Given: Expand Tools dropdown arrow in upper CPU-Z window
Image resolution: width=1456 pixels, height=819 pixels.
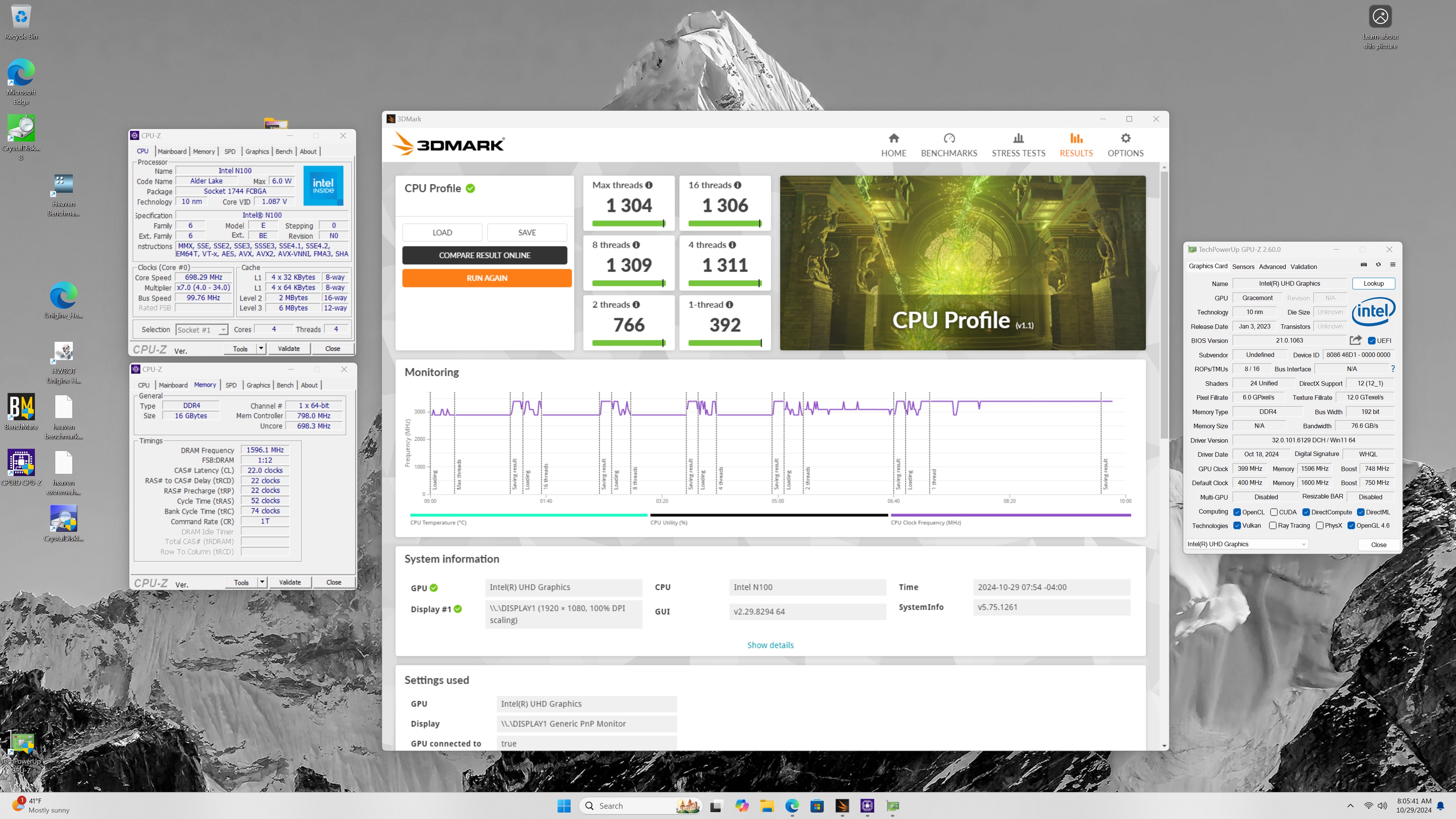Looking at the screenshot, I should coord(261,348).
